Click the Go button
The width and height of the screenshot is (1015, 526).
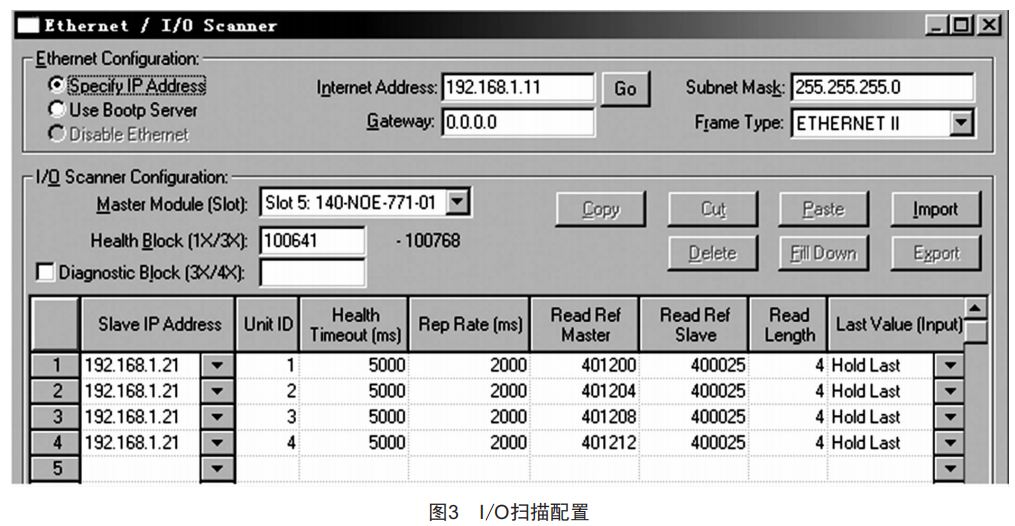625,89
